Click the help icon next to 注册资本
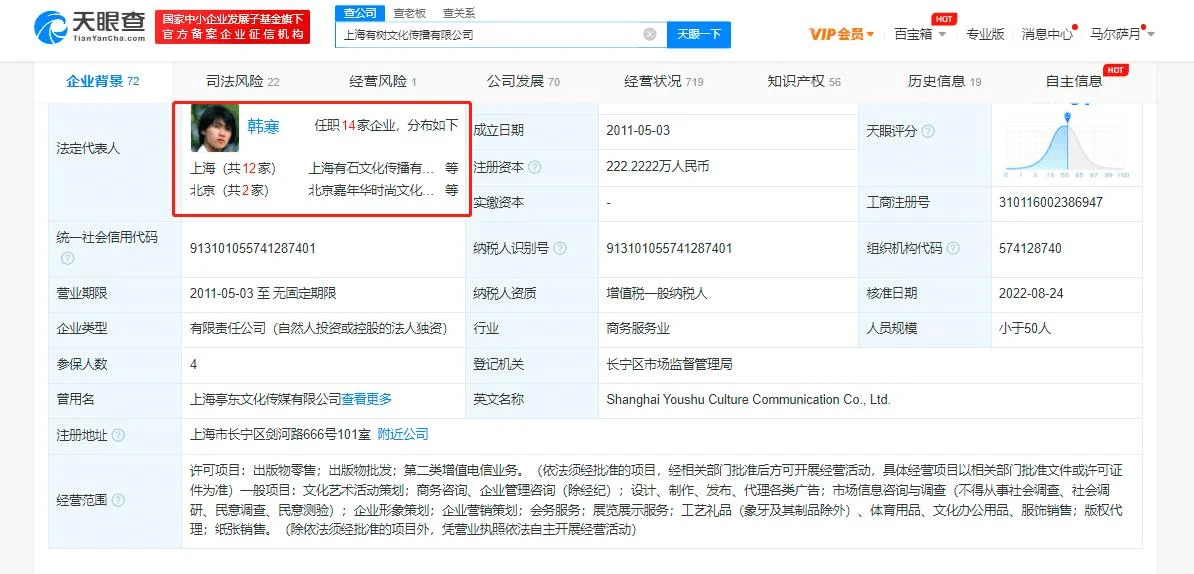This screenshot has height=574, width=1194. (x=535, y=167)
